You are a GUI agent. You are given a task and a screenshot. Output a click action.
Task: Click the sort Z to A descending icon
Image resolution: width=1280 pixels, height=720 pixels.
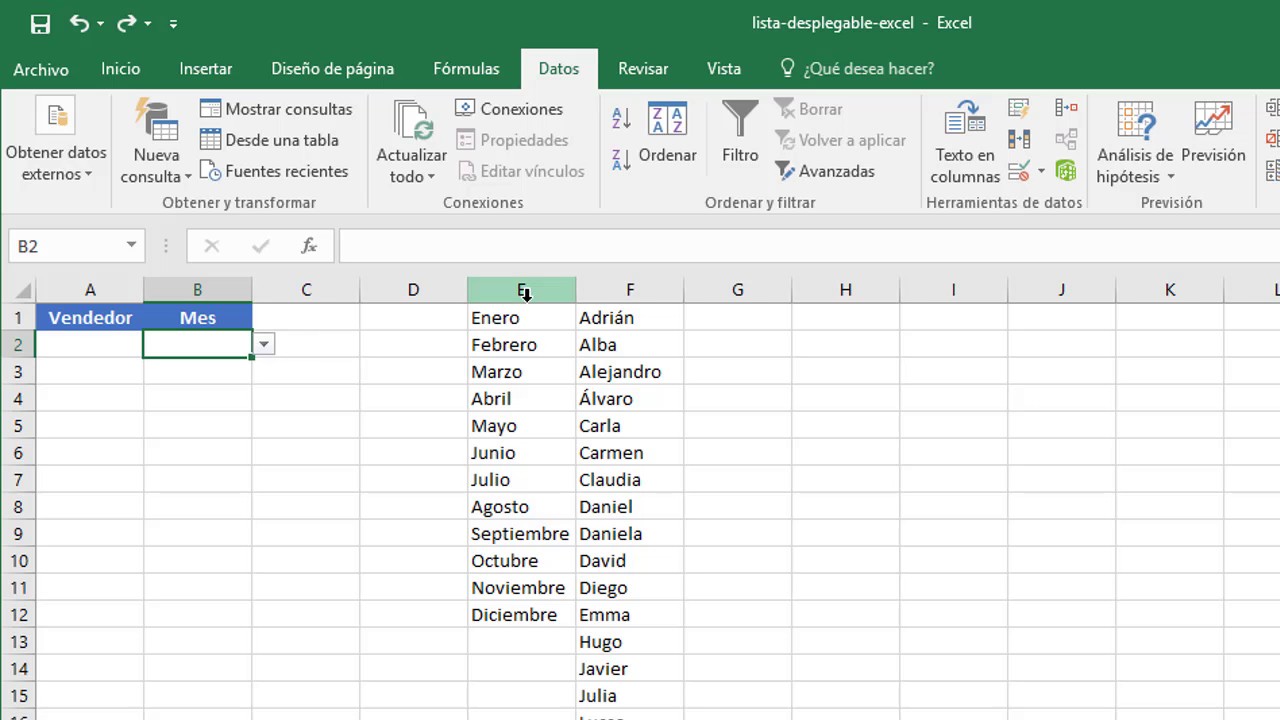click(621, 158)
